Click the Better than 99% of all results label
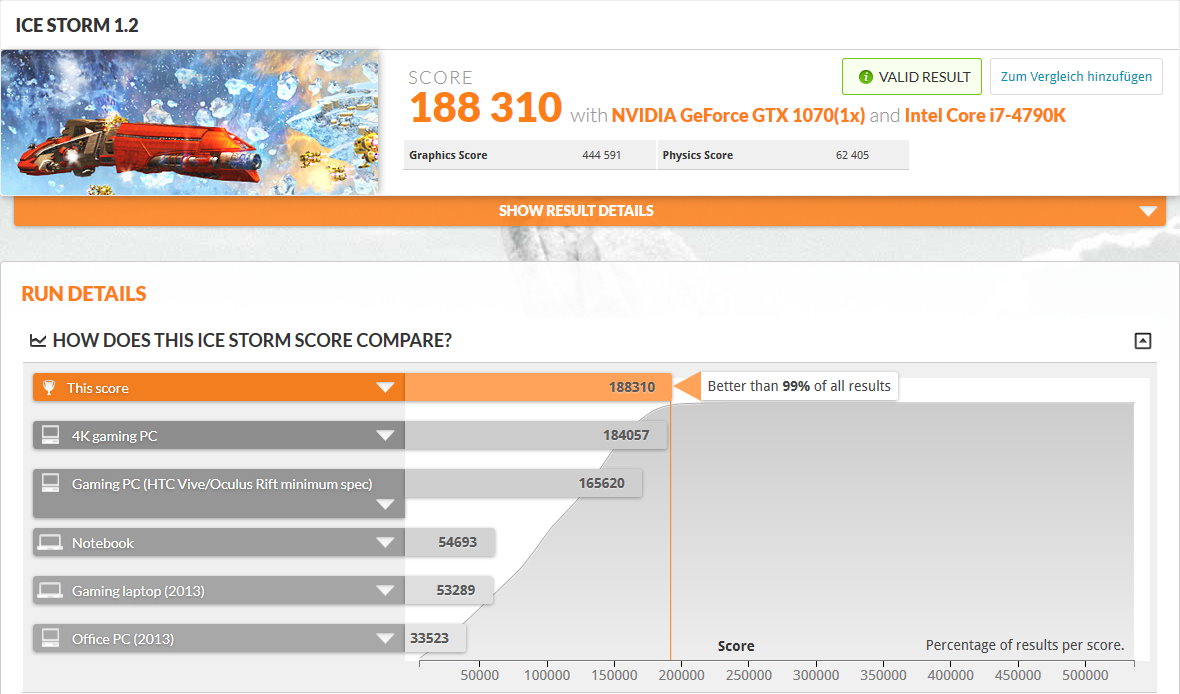The height and width of the screenshot is (694, 1180). click(x=798, y=386)
